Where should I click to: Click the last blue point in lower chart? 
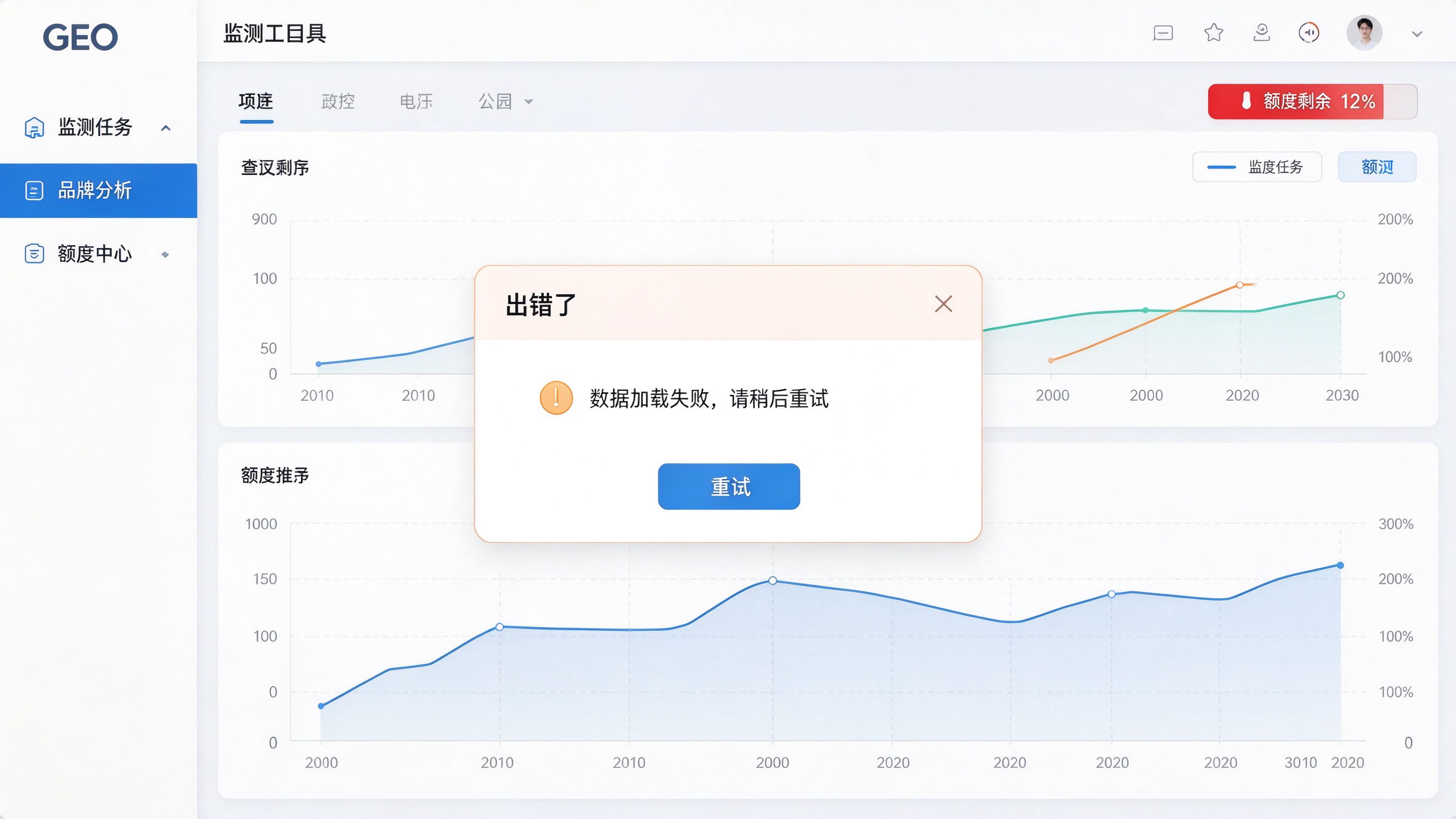tap(1340, 565)
